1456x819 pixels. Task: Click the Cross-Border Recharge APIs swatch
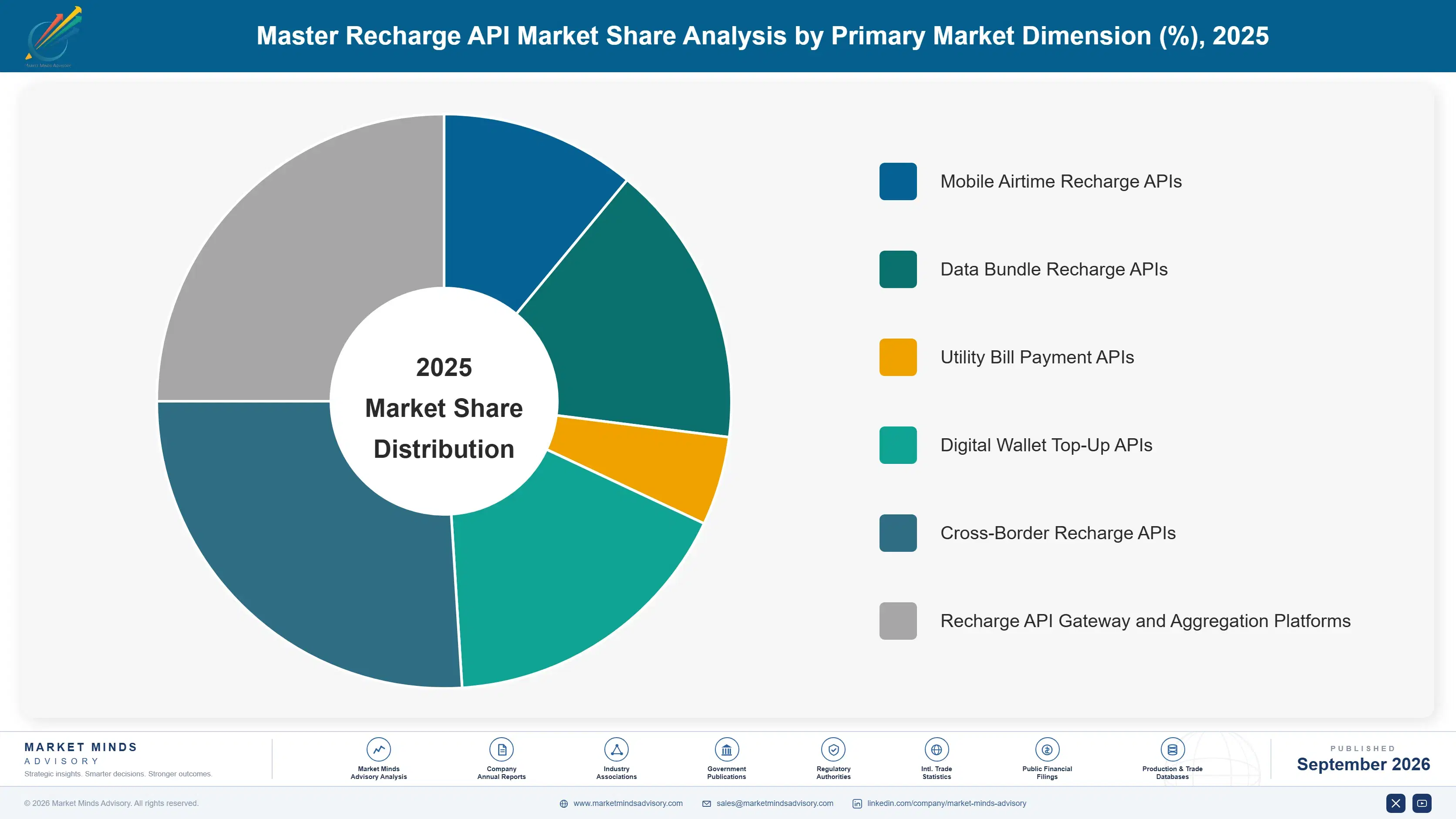(897, 533)
